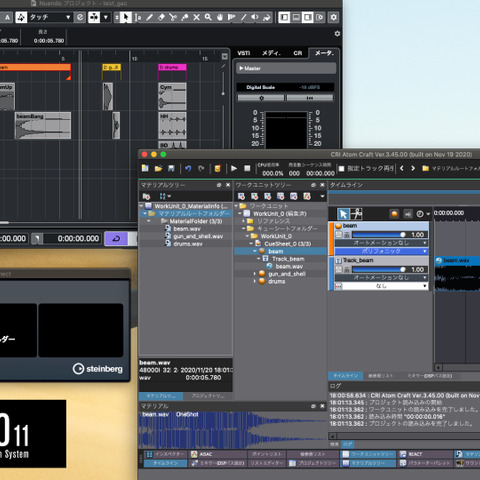This screenshot has width=480, height=480.
Task: Select the Line tool in Nuendo toolbar
Action: (244, 17)
